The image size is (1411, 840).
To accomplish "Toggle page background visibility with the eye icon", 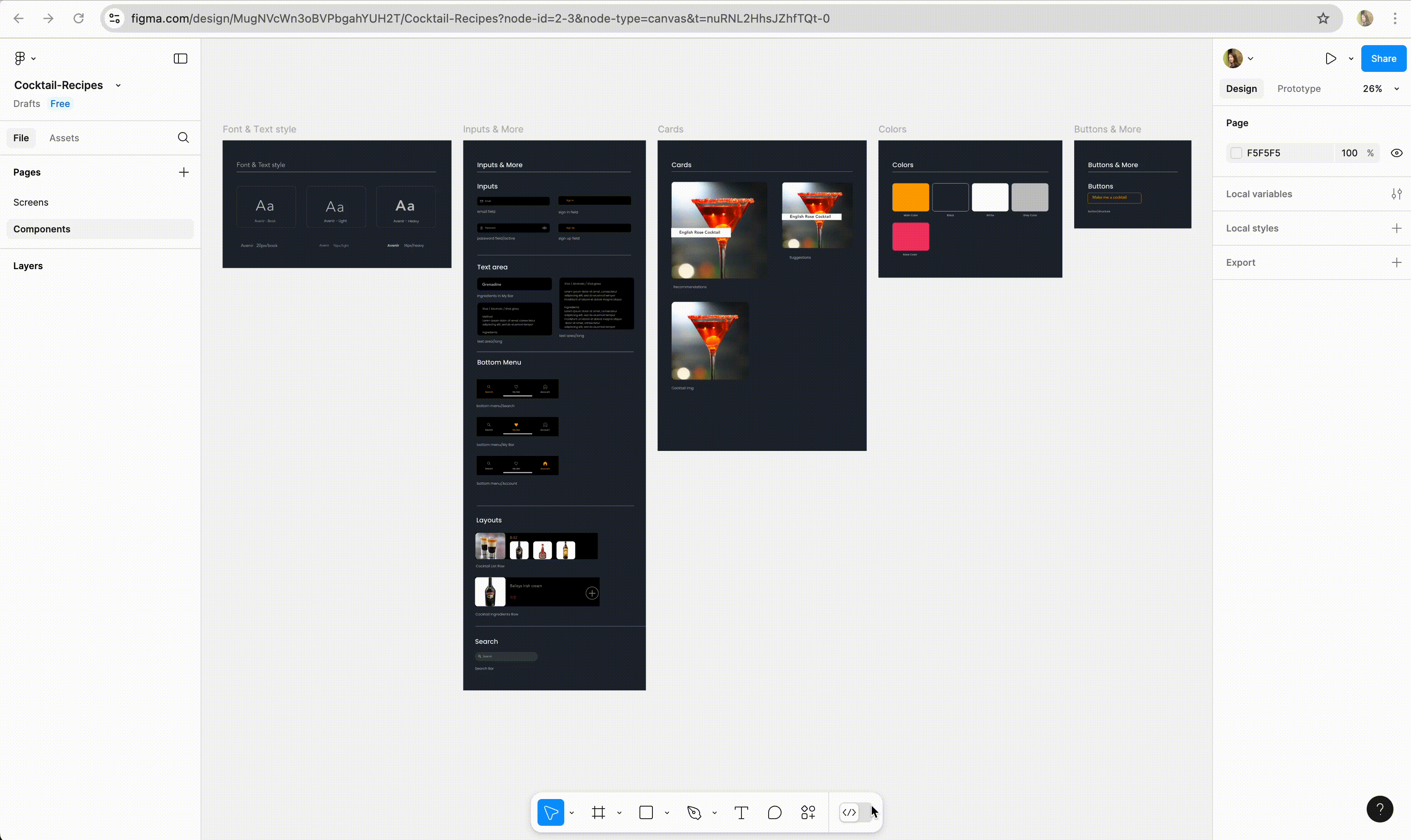I will [1396, 153].
